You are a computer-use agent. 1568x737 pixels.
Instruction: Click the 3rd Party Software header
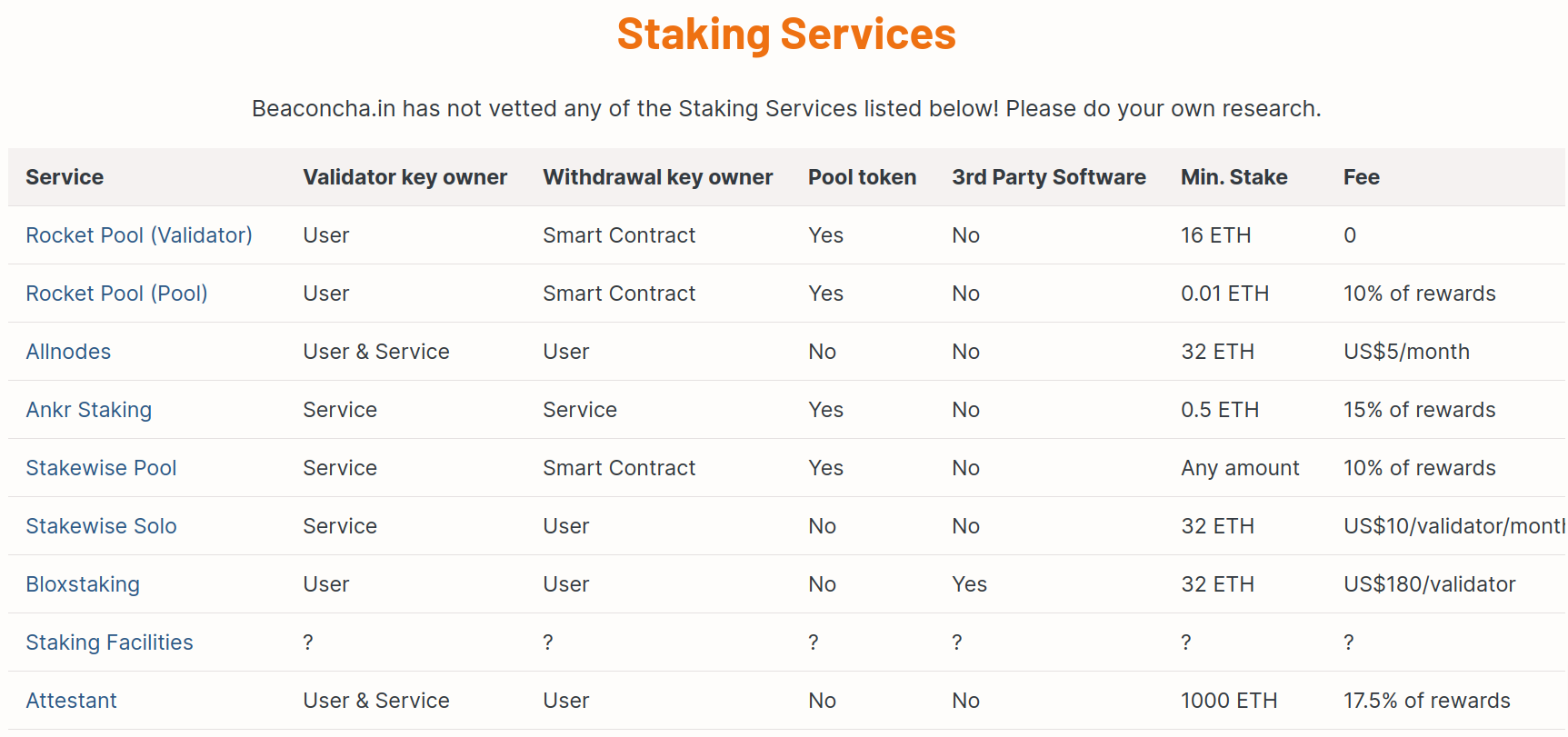1048,177
